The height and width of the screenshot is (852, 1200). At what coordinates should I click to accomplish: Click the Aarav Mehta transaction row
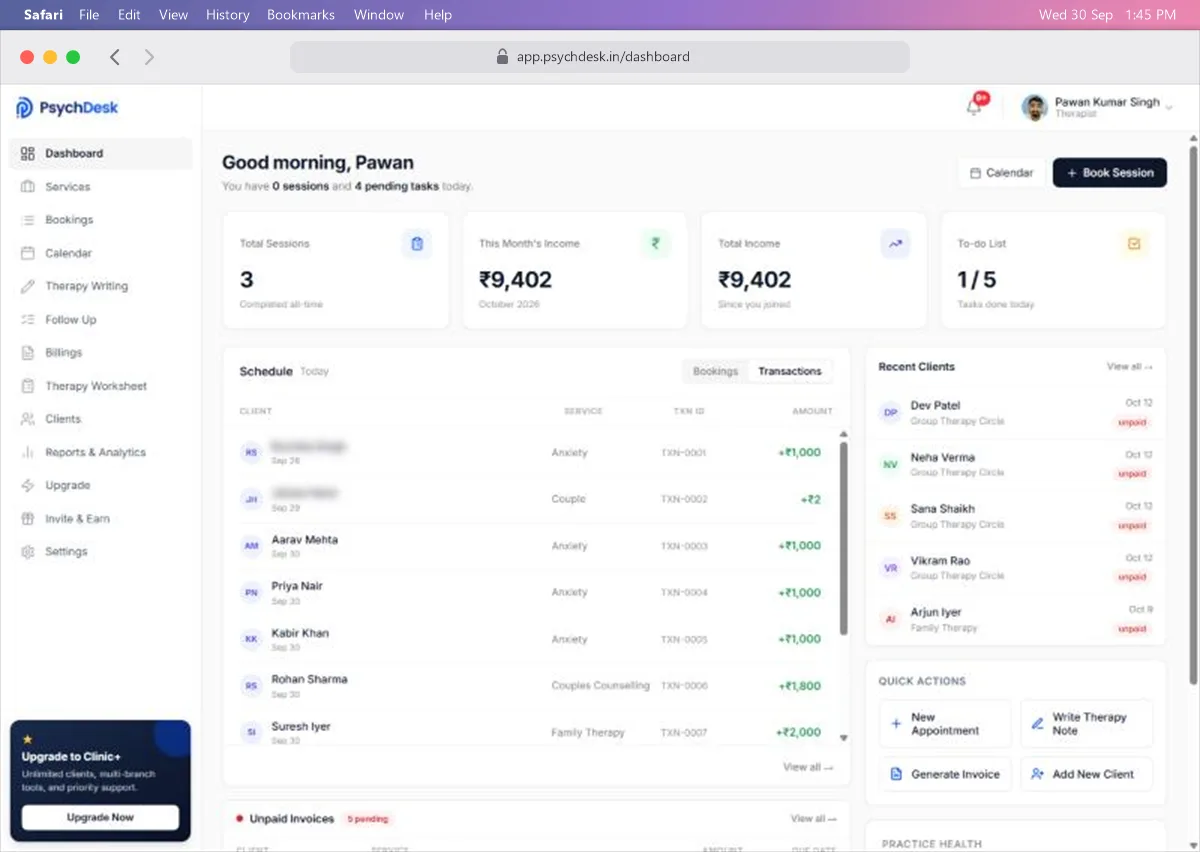(x=531, y=546)
